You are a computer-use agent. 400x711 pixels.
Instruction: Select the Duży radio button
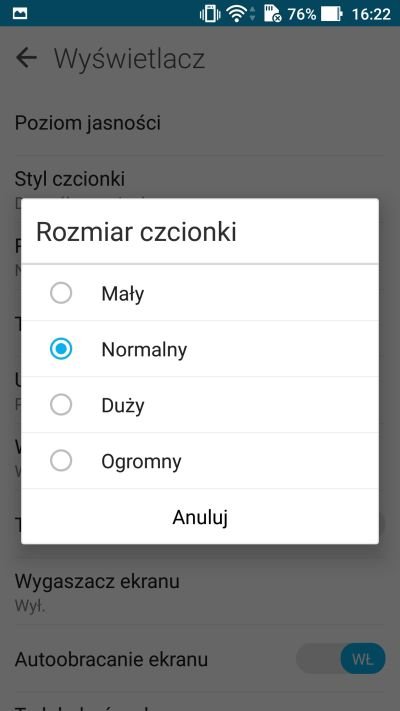(x=61, y=405)
